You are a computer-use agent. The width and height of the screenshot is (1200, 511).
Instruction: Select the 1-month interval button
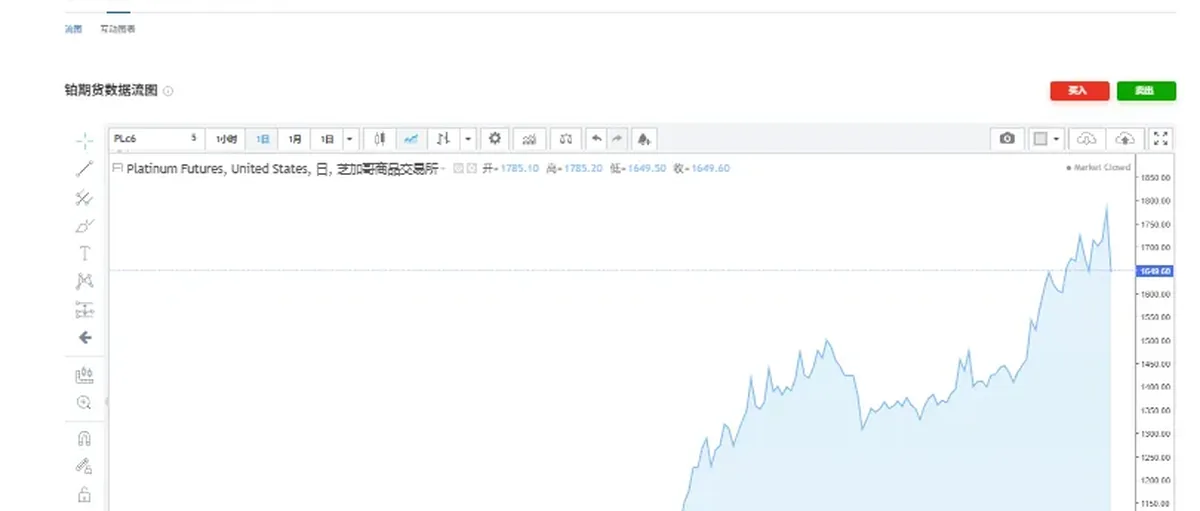pyautogui.click(x=295, y=139)
